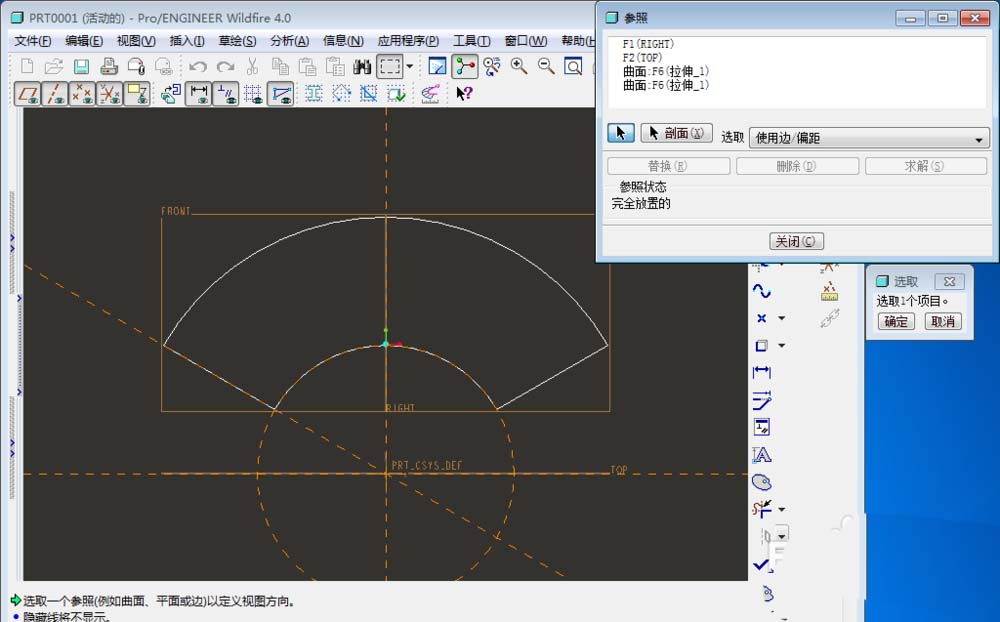Activate the arrow select mode in 参照 dialog

pyautogui.click(x=621, y=133)
